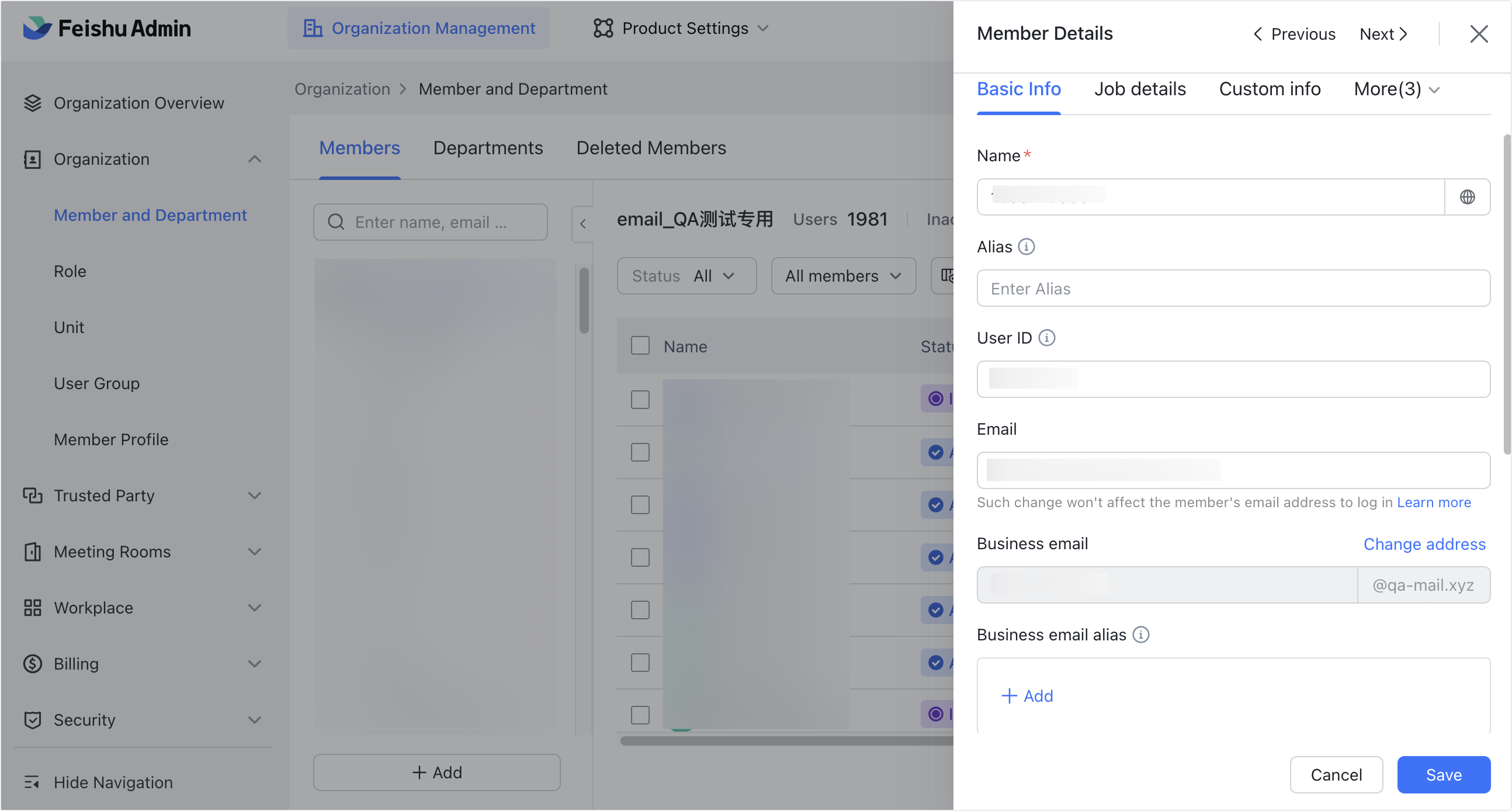This screenshot has height=811, width=1512.
Task: Collapse the Workplace sidebar section
Action: [x=255, y=607]
